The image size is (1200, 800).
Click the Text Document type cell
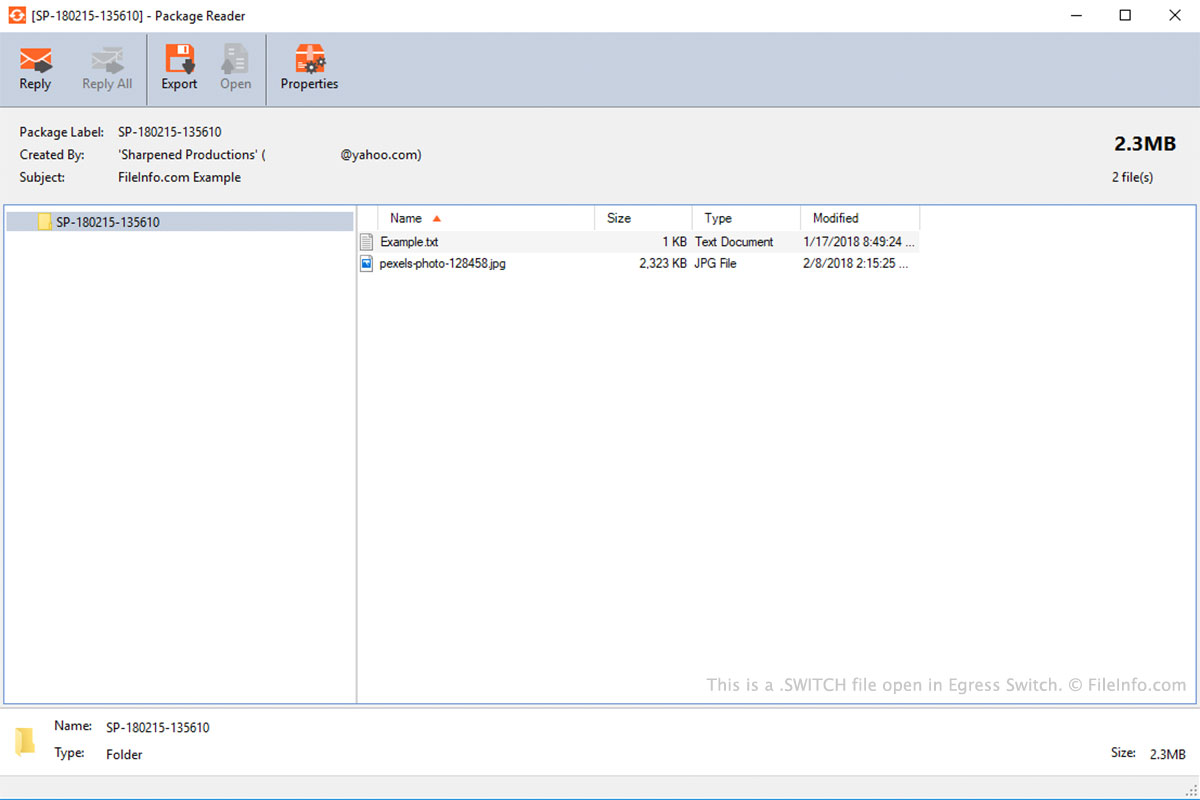point(734,242)
